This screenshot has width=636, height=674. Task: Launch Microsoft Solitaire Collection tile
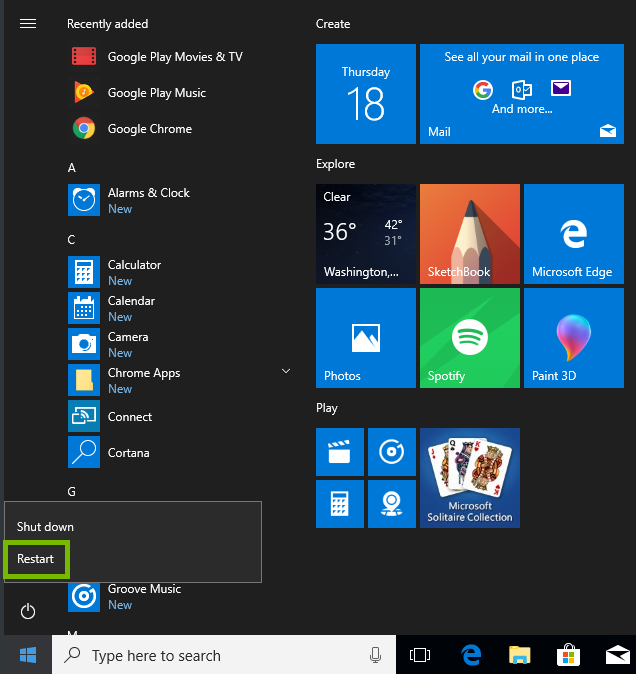(470, 478)
